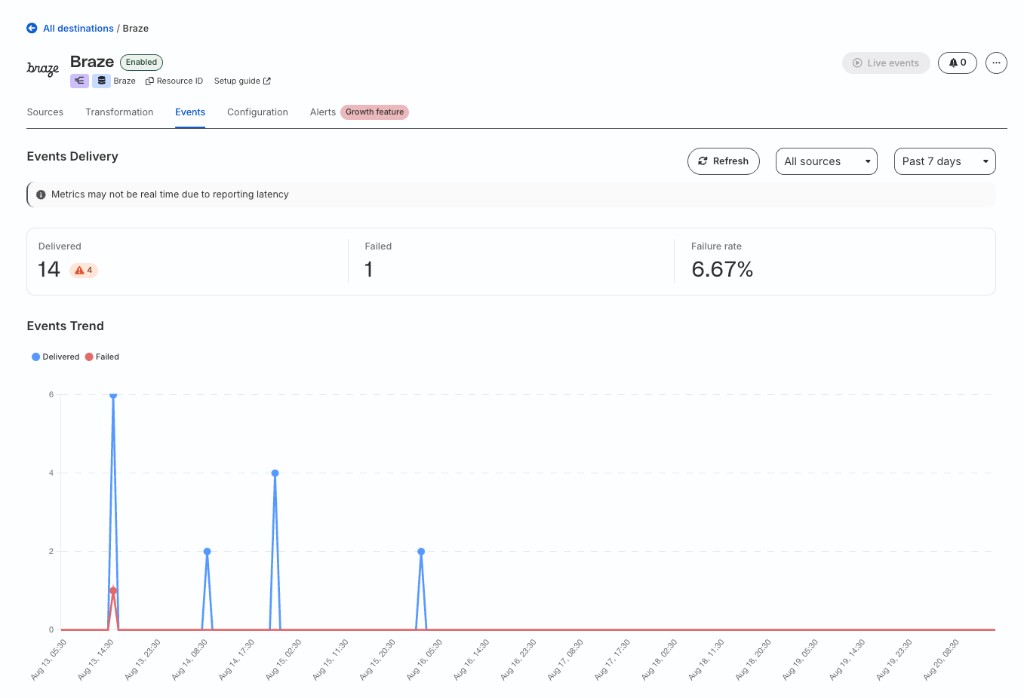Refresh the events delivery metrics

click(x=723, y=161)
